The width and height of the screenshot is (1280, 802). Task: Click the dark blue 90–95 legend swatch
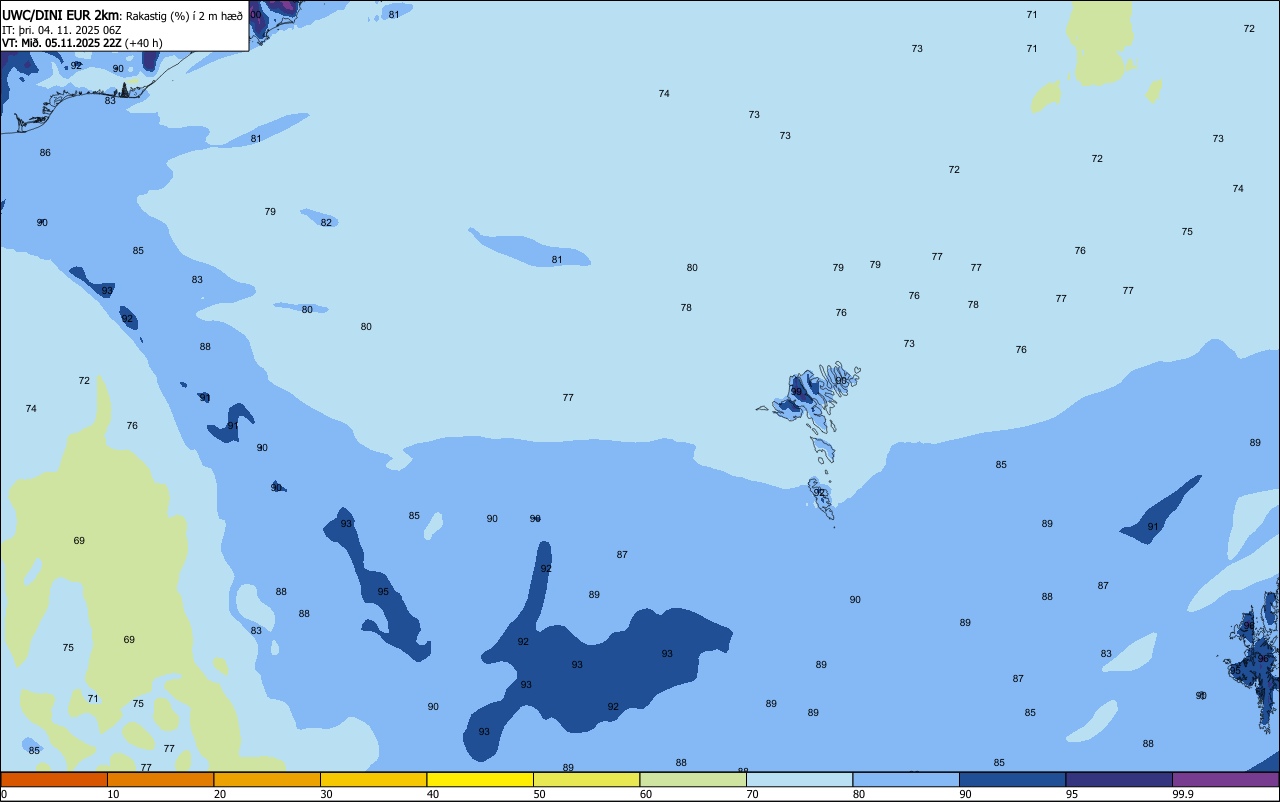[x=1012, y=779]
